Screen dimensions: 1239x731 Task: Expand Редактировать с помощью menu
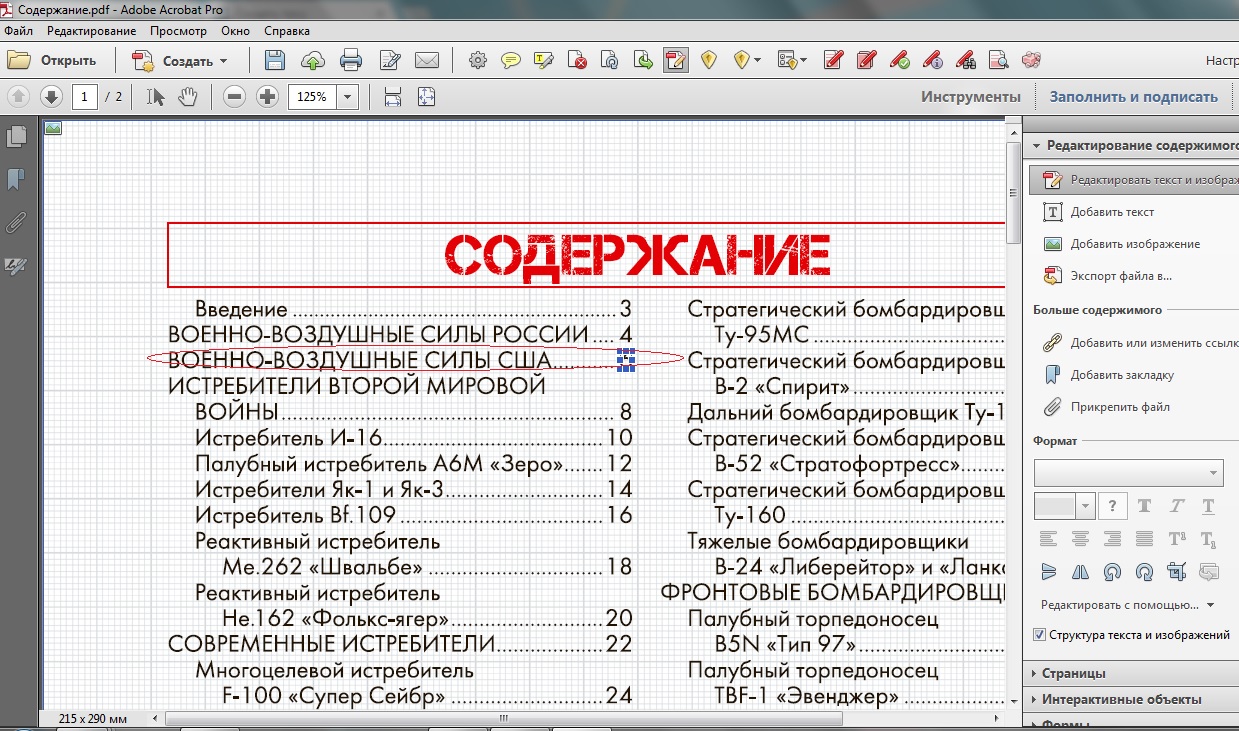click(1127, 605)
